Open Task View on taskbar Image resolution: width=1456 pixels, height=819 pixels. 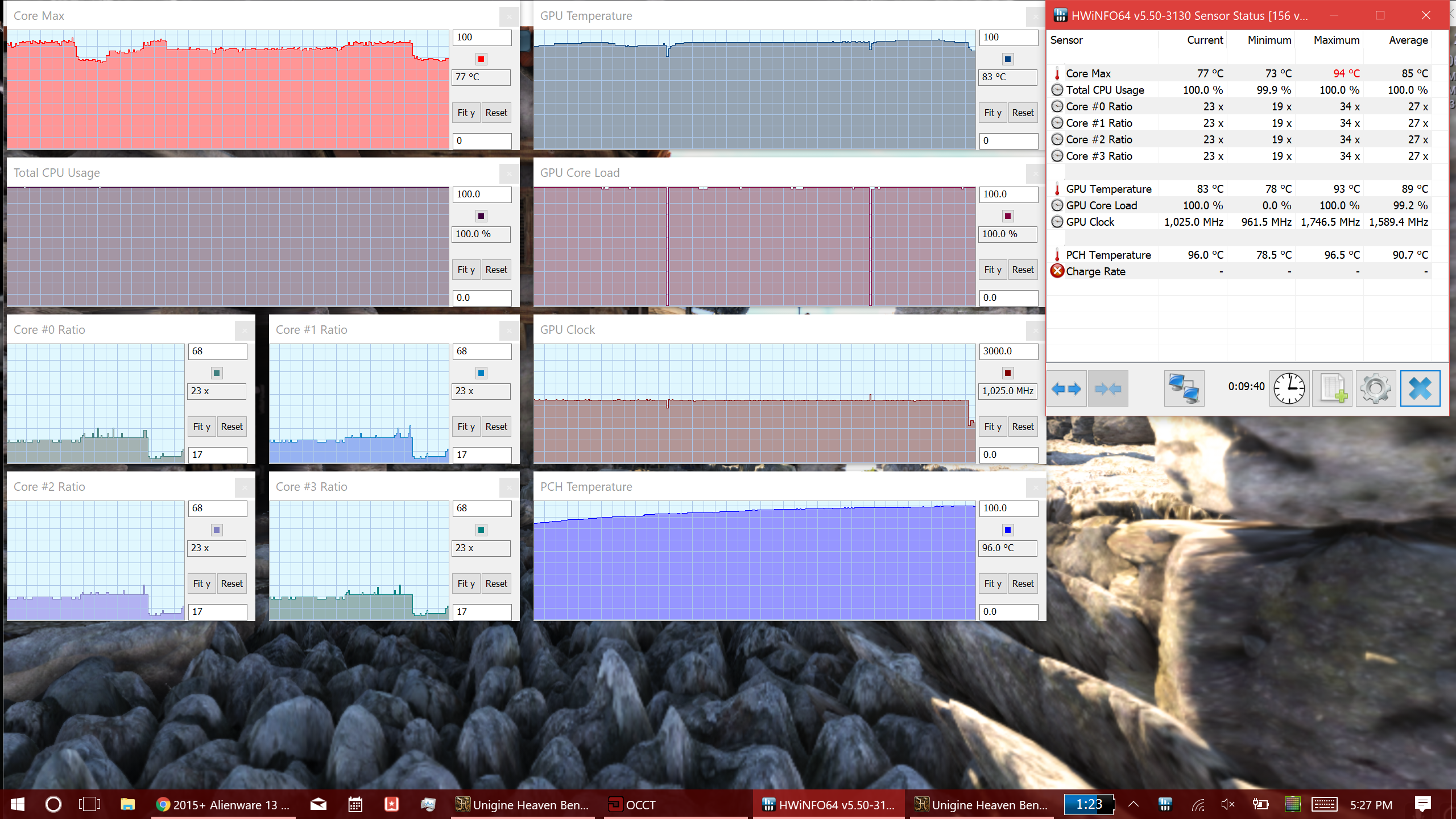[90, 804]
